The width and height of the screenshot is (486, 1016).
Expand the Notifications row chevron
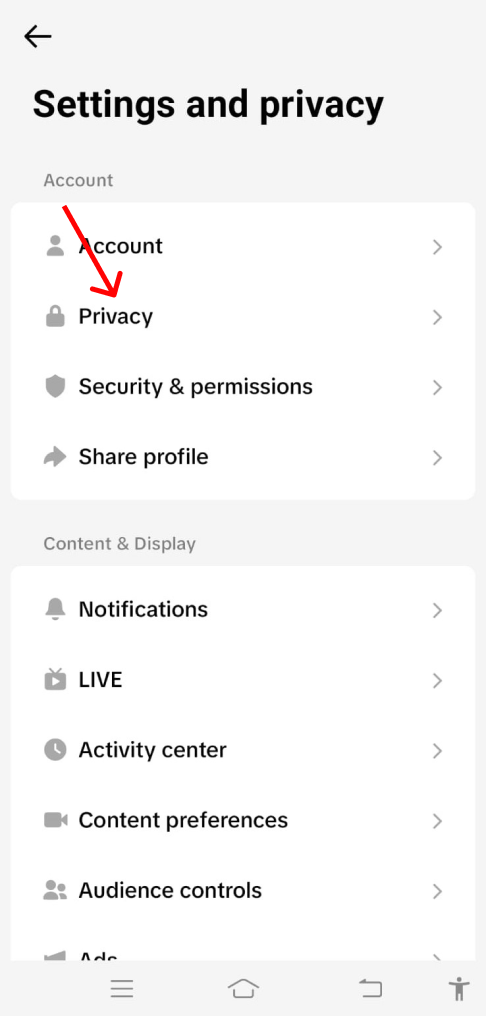(437, 610)
